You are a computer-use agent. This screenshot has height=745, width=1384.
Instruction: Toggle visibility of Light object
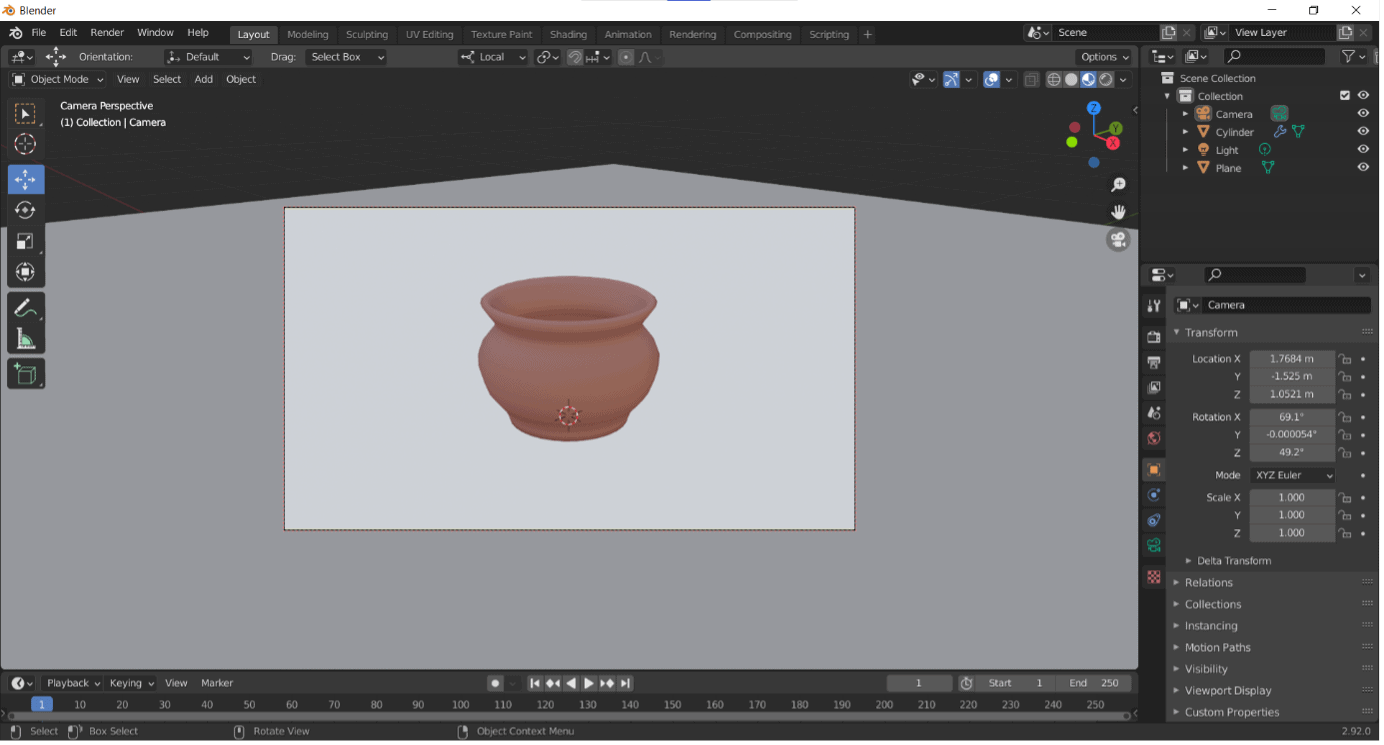(x=1362, y=150)
